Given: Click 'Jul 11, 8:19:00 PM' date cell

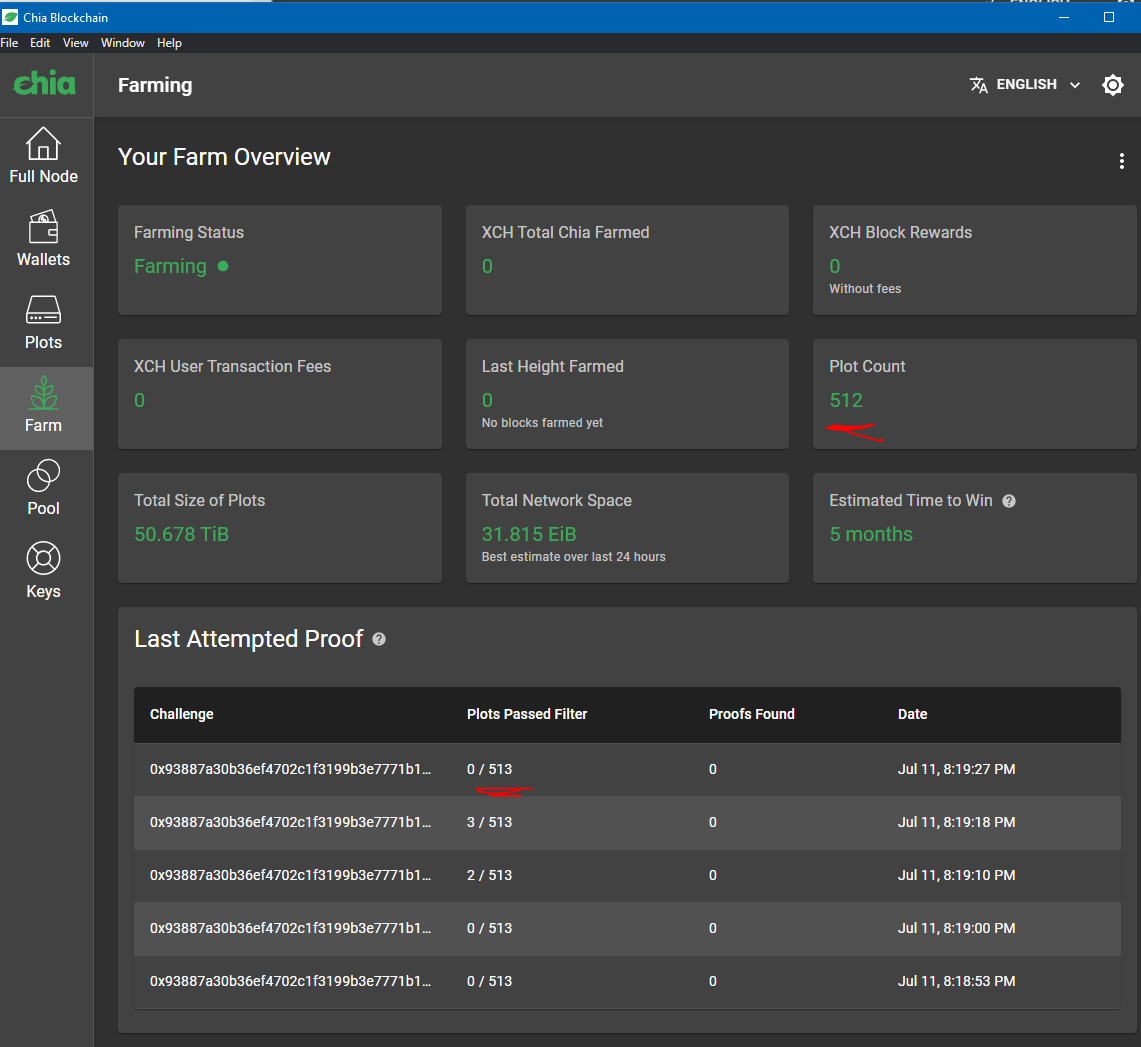Looking at the screenshot, I should (956, 928).
